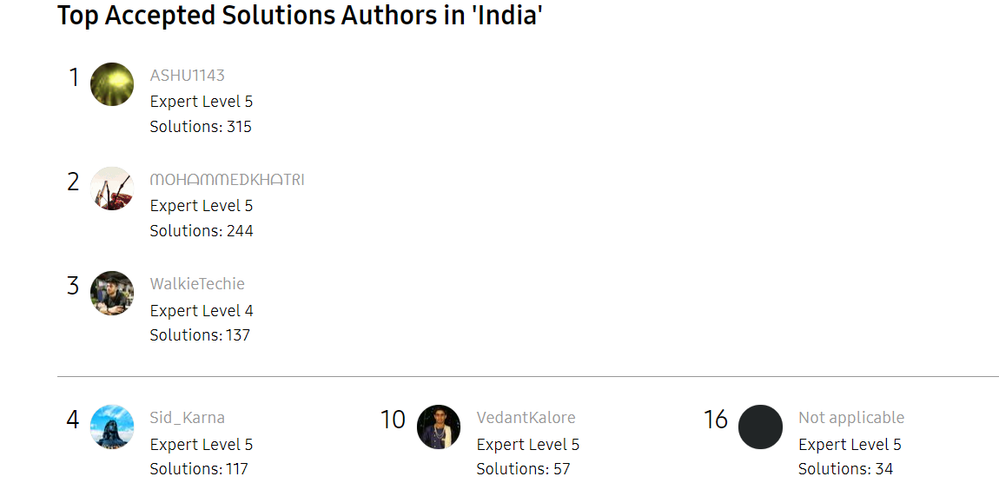Select the 'Solutions: 315' text
This screenshot has width=999, height=503.
click(201, 126)
